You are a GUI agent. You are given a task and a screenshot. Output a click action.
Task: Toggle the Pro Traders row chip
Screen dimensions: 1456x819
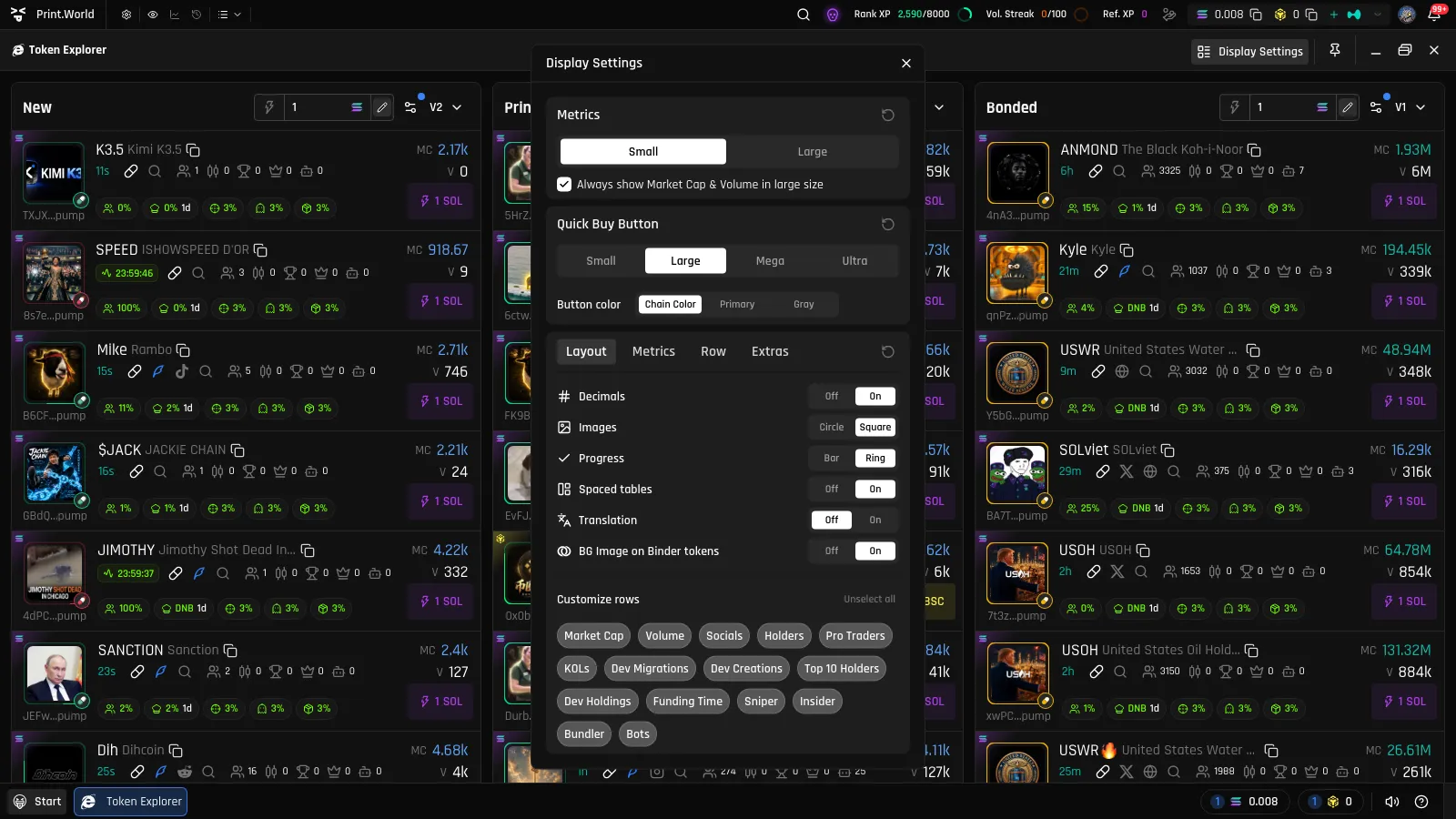click(855, 635)
